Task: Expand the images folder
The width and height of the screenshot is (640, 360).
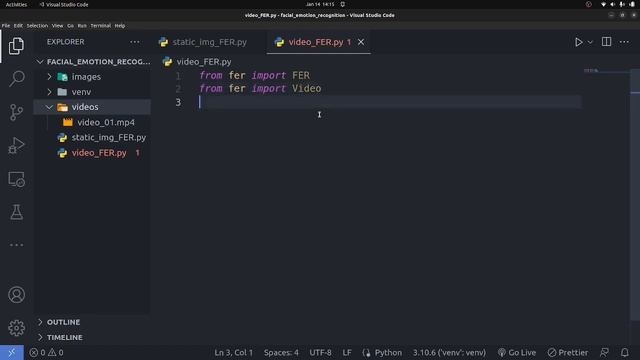Action: click(x=93, y=77)
